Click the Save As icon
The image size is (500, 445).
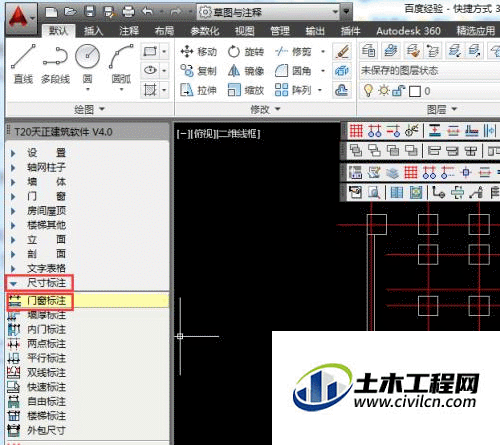[109, 12]
